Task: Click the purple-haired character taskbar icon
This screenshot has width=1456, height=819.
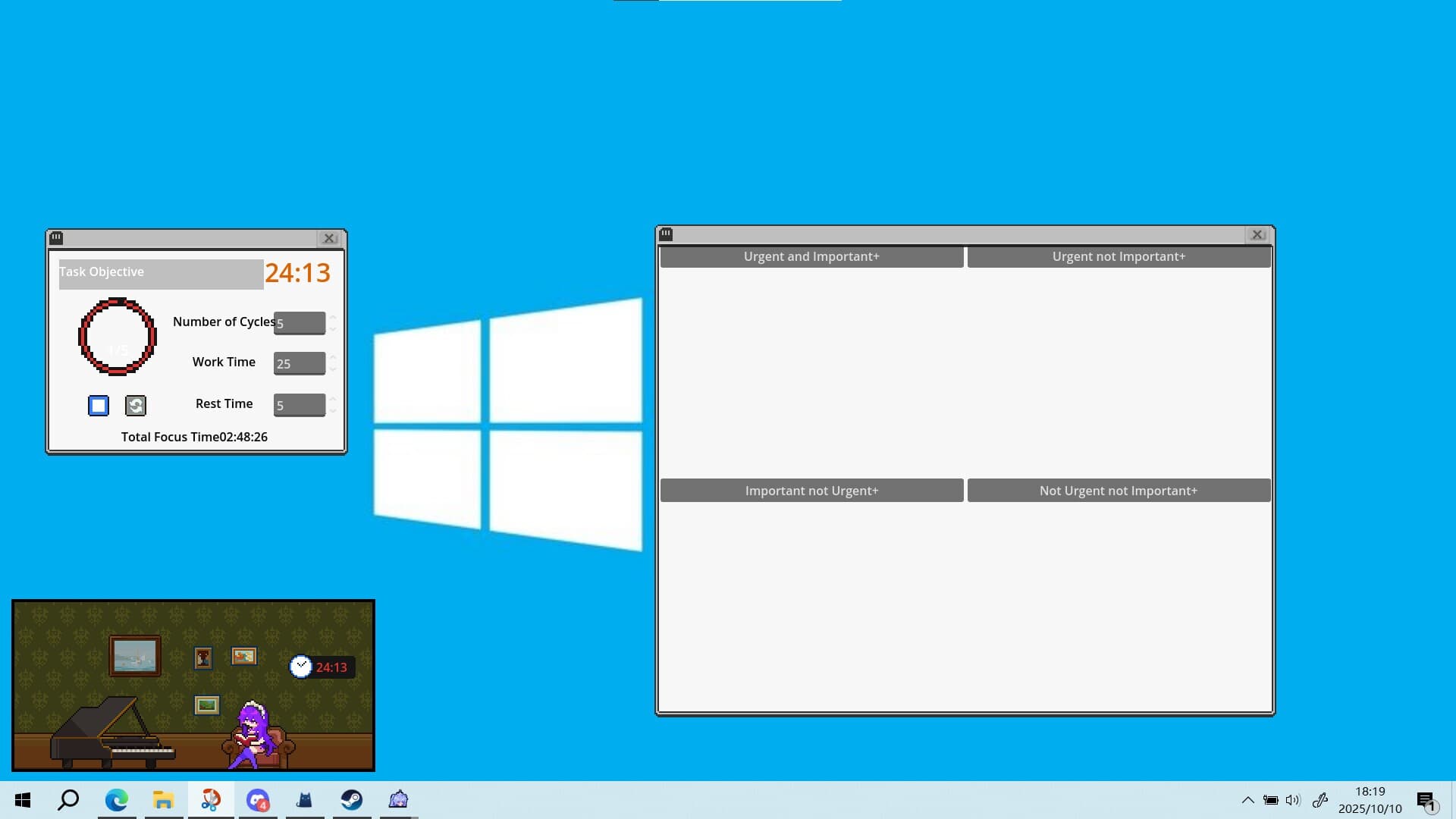Action: (398, 799)
